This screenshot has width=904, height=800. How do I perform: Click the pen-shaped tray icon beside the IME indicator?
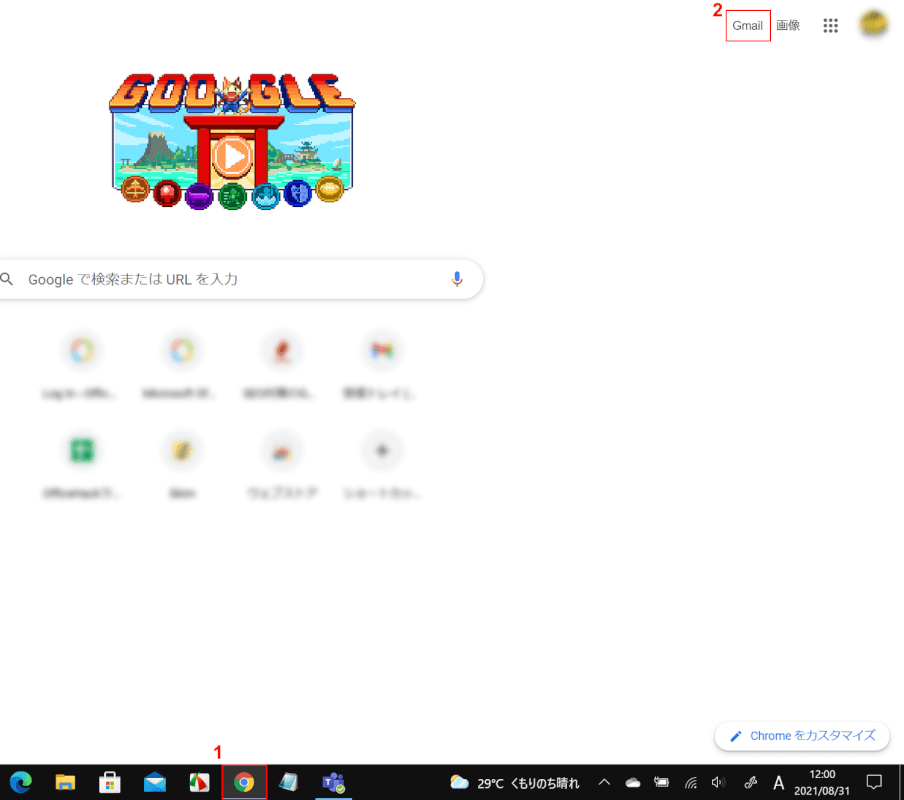pos(751,782)
